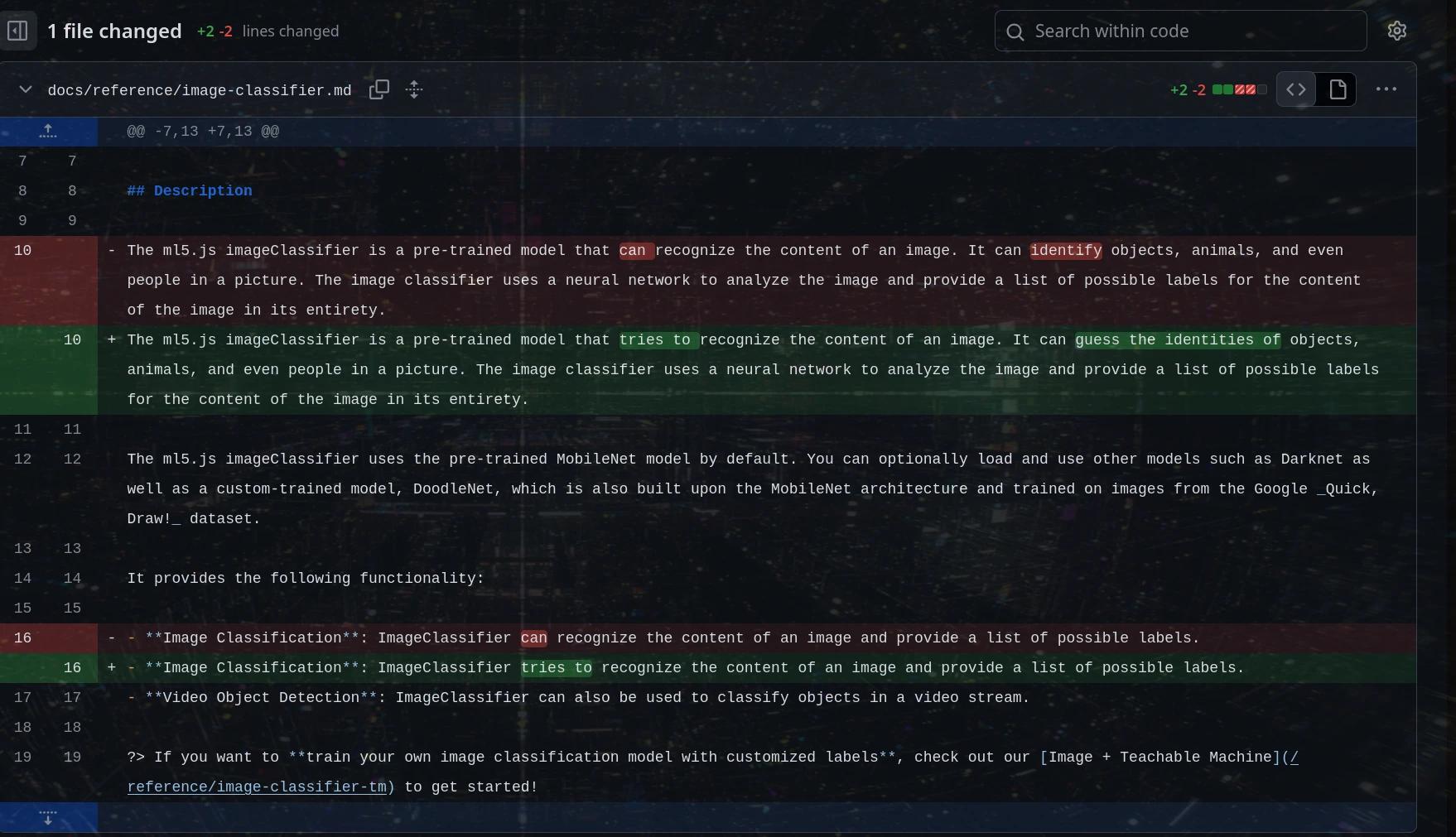Screen dimensions: 1456x837
Task: Select new line number 10 of added line
Action: (72, 340)
